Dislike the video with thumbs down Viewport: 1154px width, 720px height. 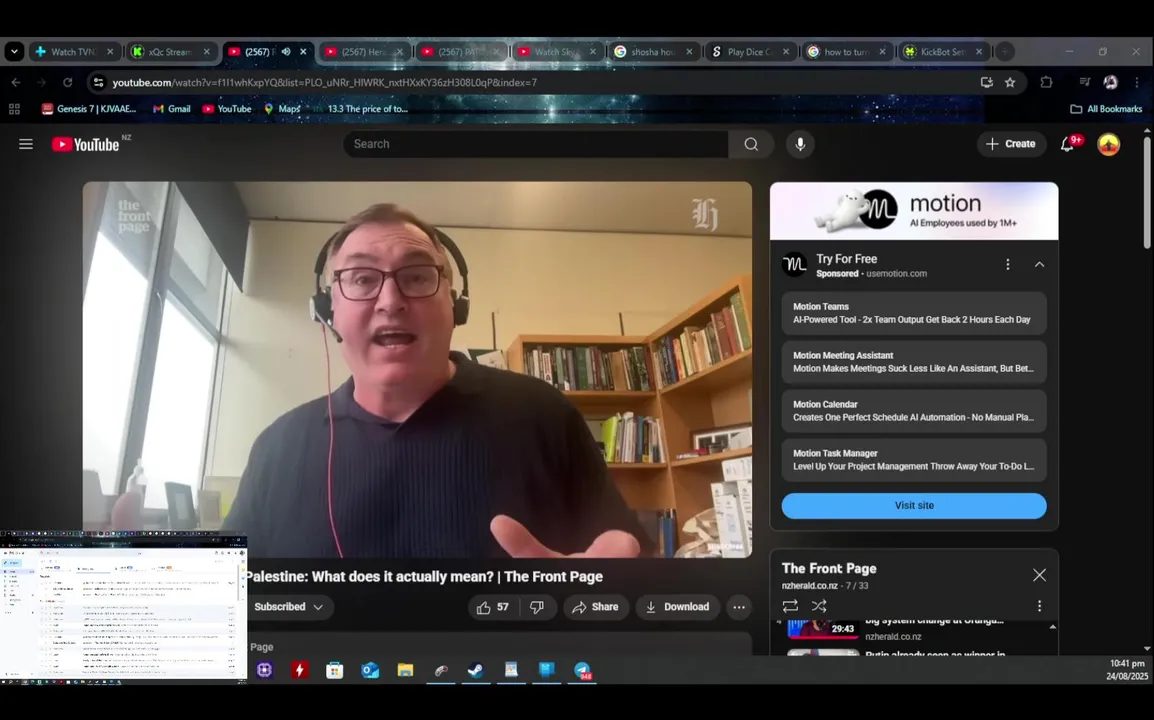[x=537, y=607]
